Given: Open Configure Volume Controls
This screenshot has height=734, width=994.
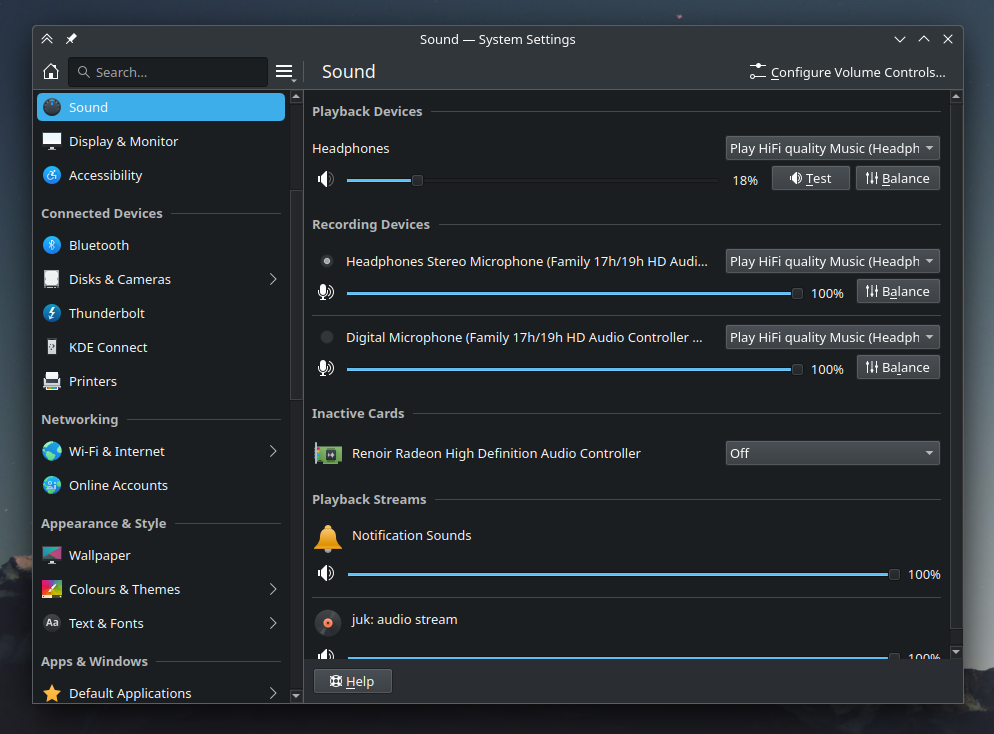Looking at the screenshot, I should pyautogui.click(x=847, y=72).
